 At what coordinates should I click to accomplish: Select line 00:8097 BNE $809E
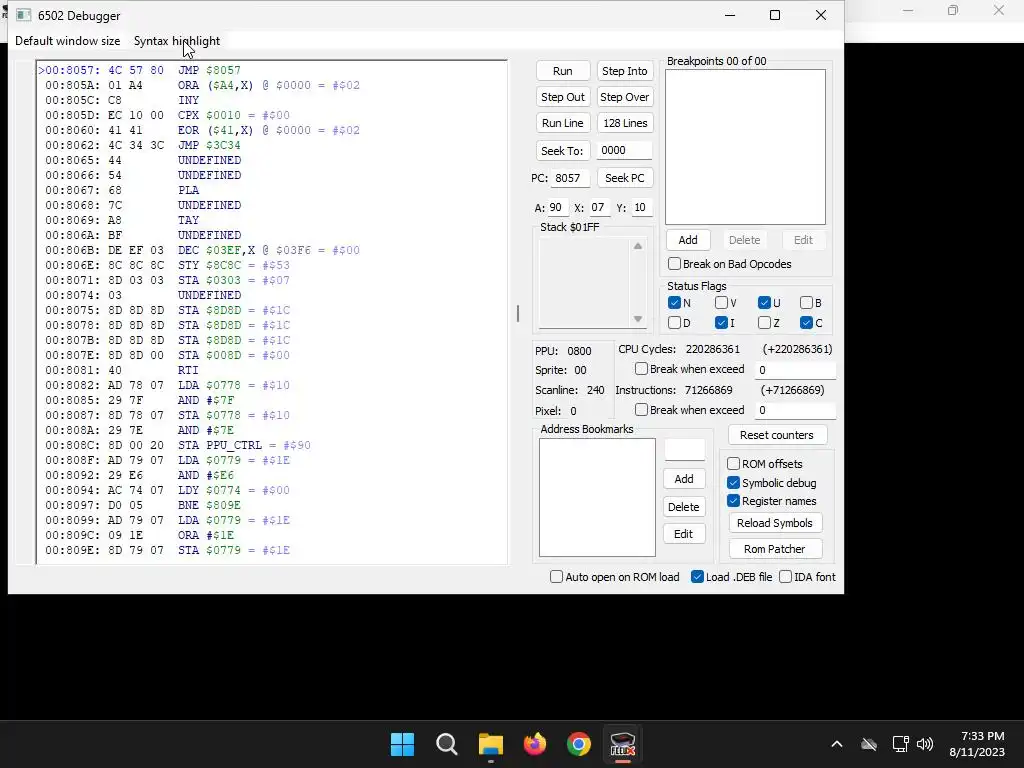pyautogui.click(x=143, y=505)
